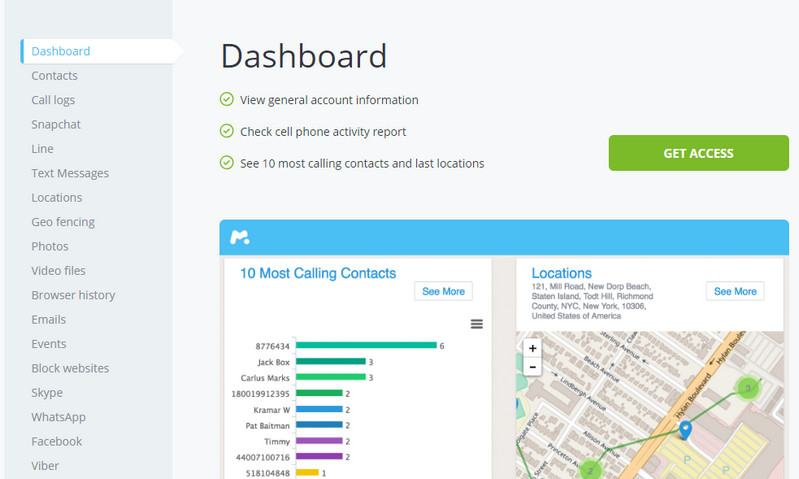This screenshot has width=799, height=479.
Task: Click green cluster marker labeled 3
Action: (748, 388)
